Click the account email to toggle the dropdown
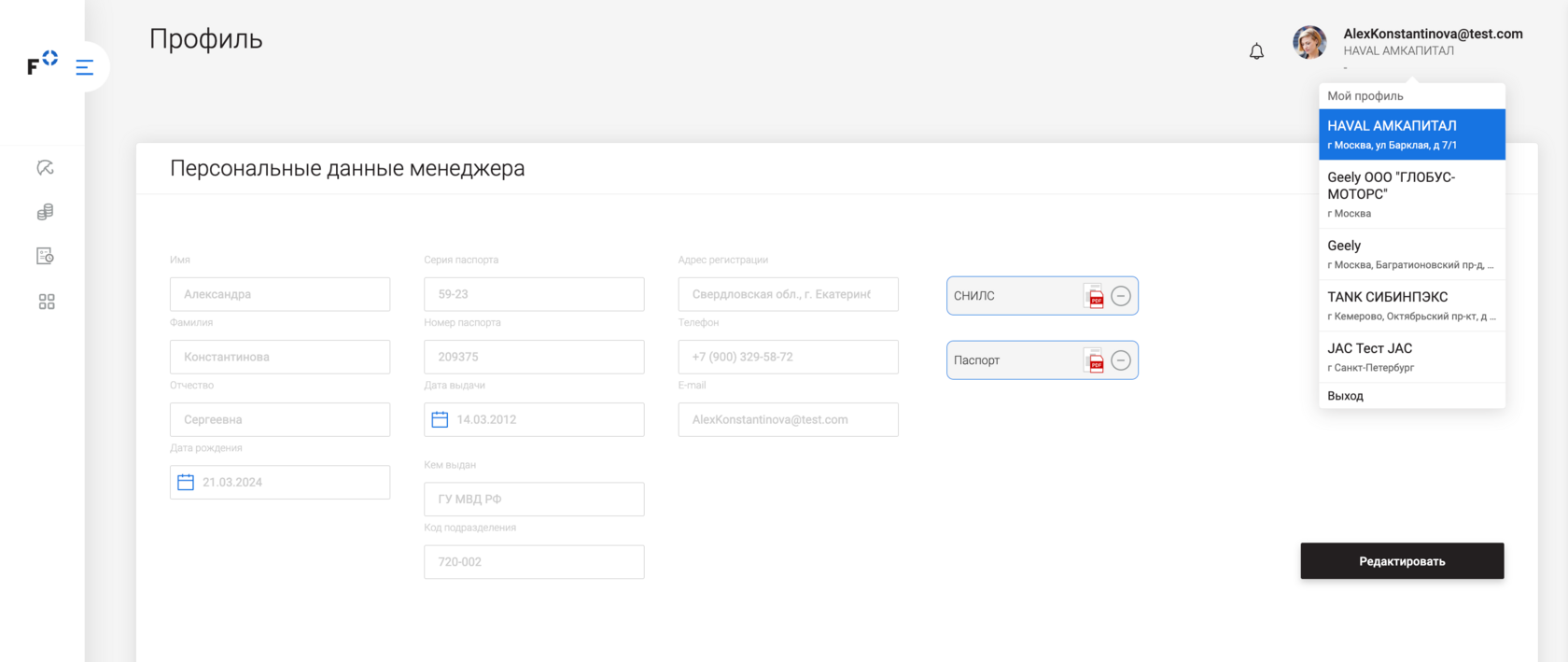Image resolution: width=1568 pixels, height=662 pixels. coord(1433,34)
